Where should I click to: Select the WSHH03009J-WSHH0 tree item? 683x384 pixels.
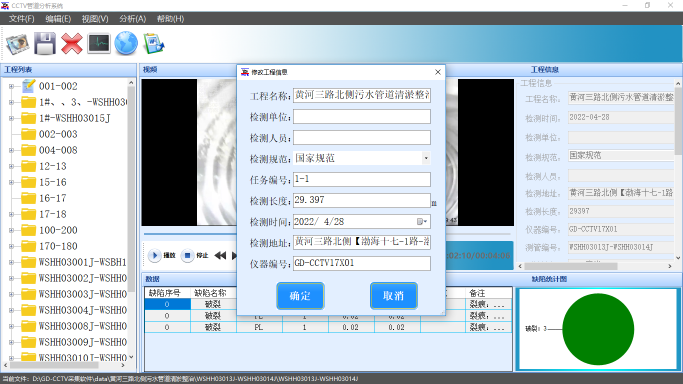coord(82,343)
